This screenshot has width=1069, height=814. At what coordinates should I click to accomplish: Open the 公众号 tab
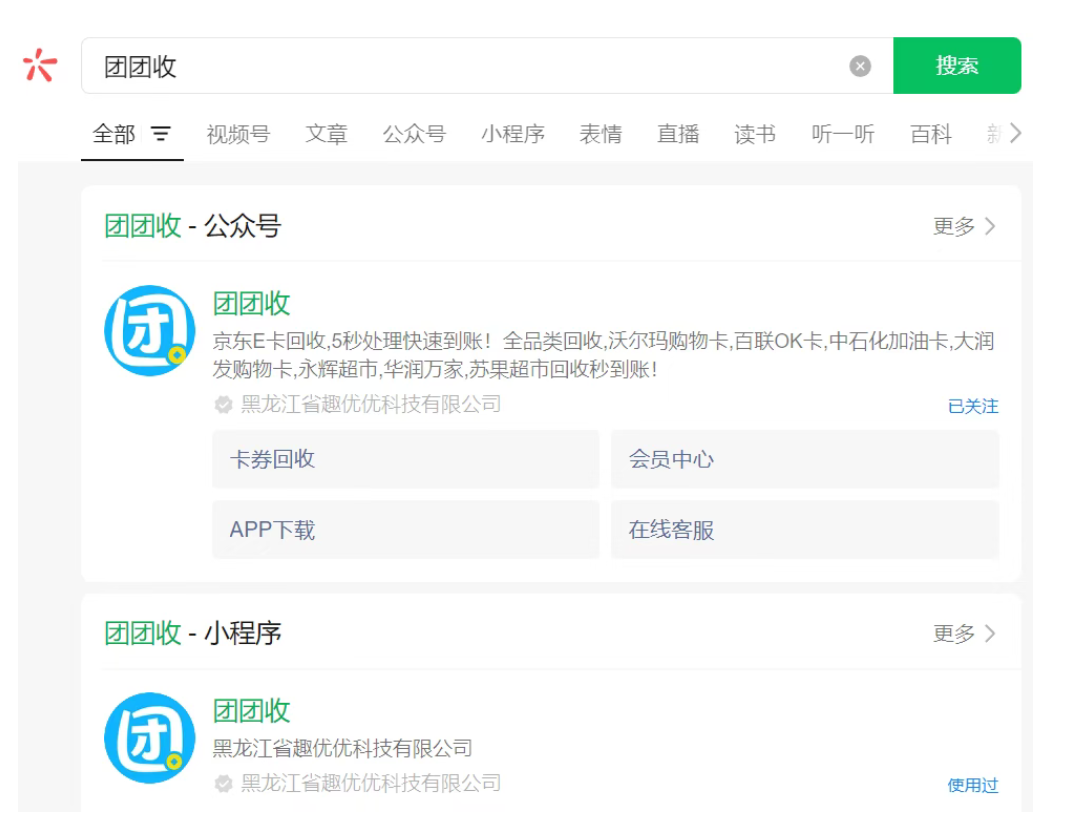click(x=414, y=134)
